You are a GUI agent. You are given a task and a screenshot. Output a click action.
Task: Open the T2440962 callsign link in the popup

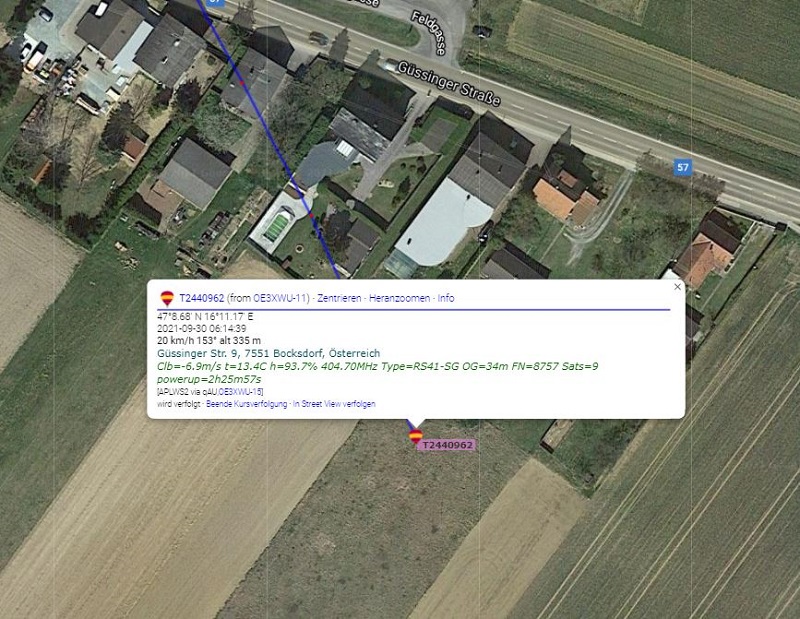202,298
